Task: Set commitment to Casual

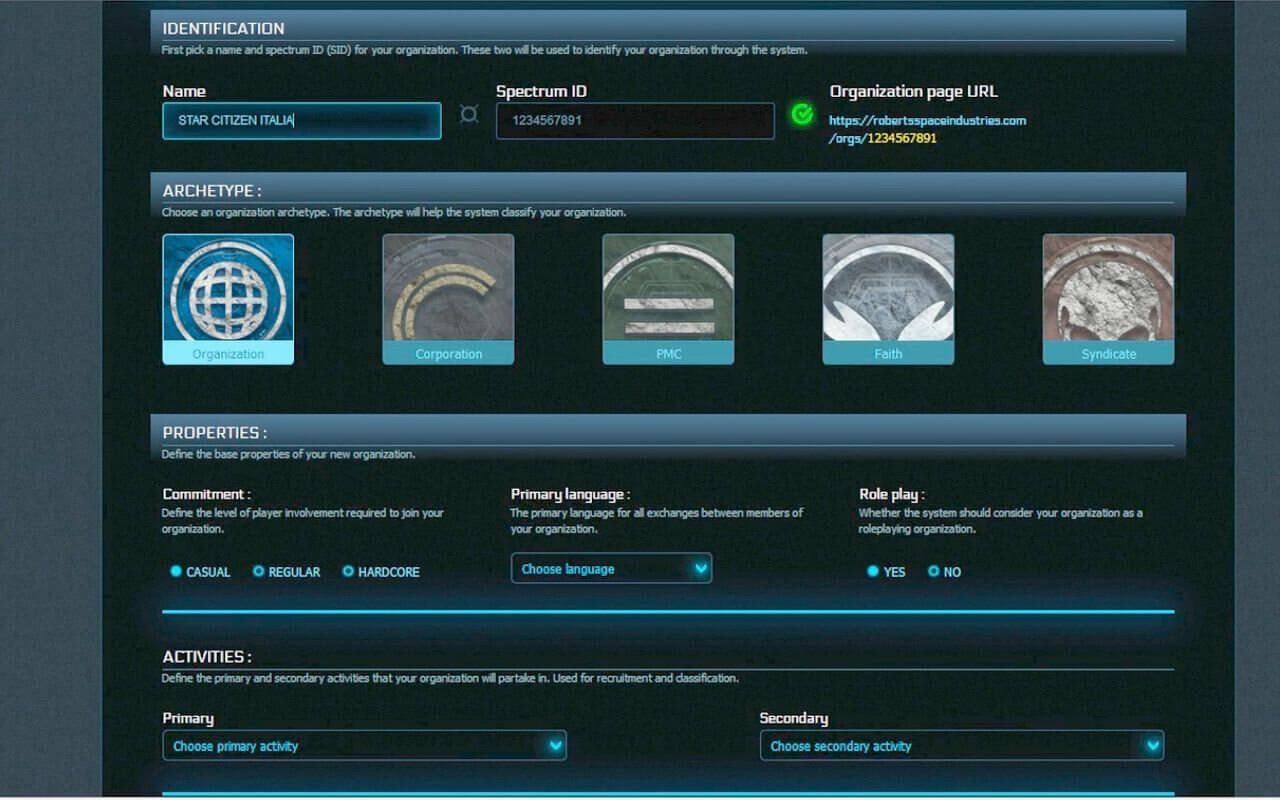Action: pyautogui.click(x=177, y=571)
